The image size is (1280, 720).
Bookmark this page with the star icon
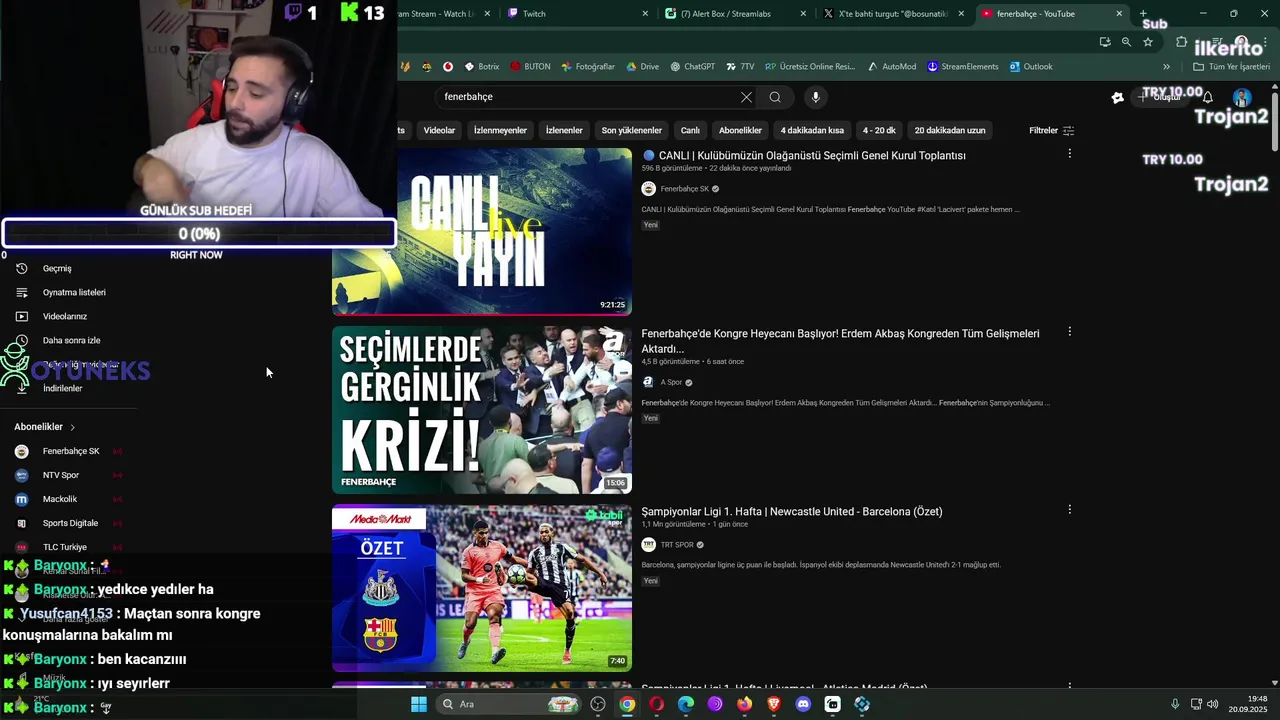coord(1148,42)
